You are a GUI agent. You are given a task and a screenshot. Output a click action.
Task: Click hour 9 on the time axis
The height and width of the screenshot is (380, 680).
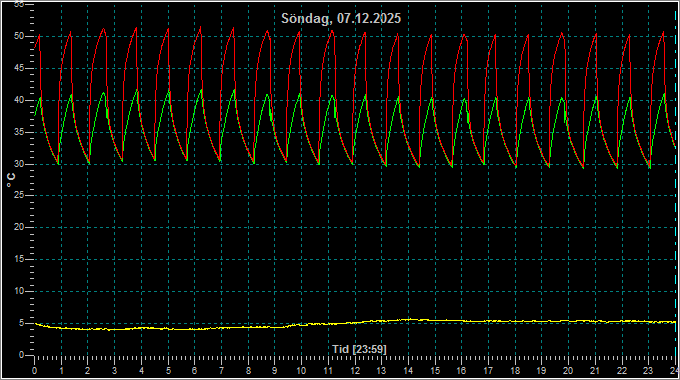275,371
